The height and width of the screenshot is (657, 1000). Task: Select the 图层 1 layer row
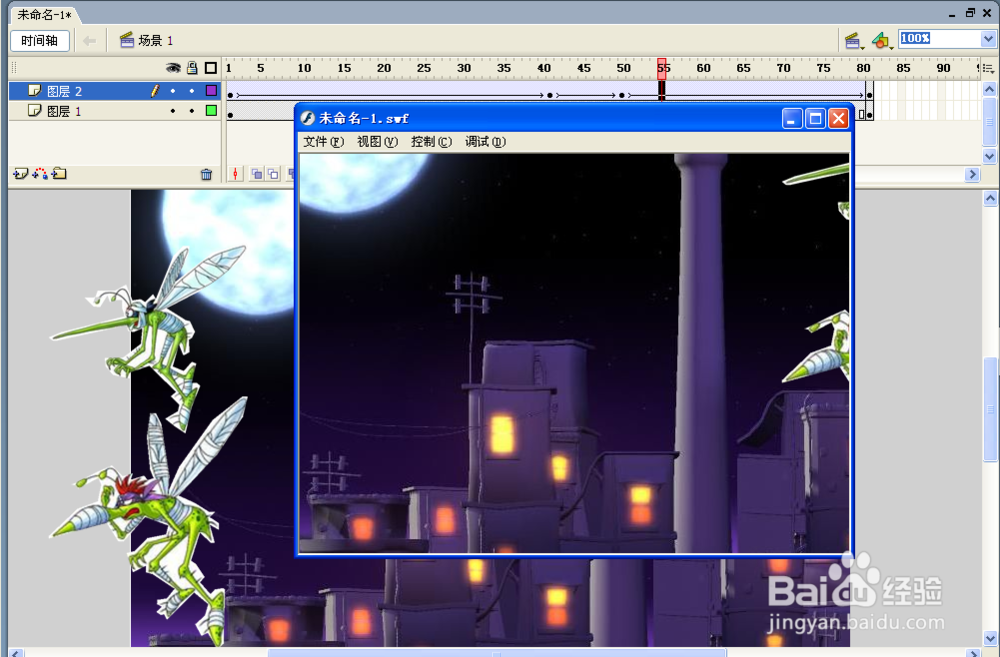[x=115, y=111]
